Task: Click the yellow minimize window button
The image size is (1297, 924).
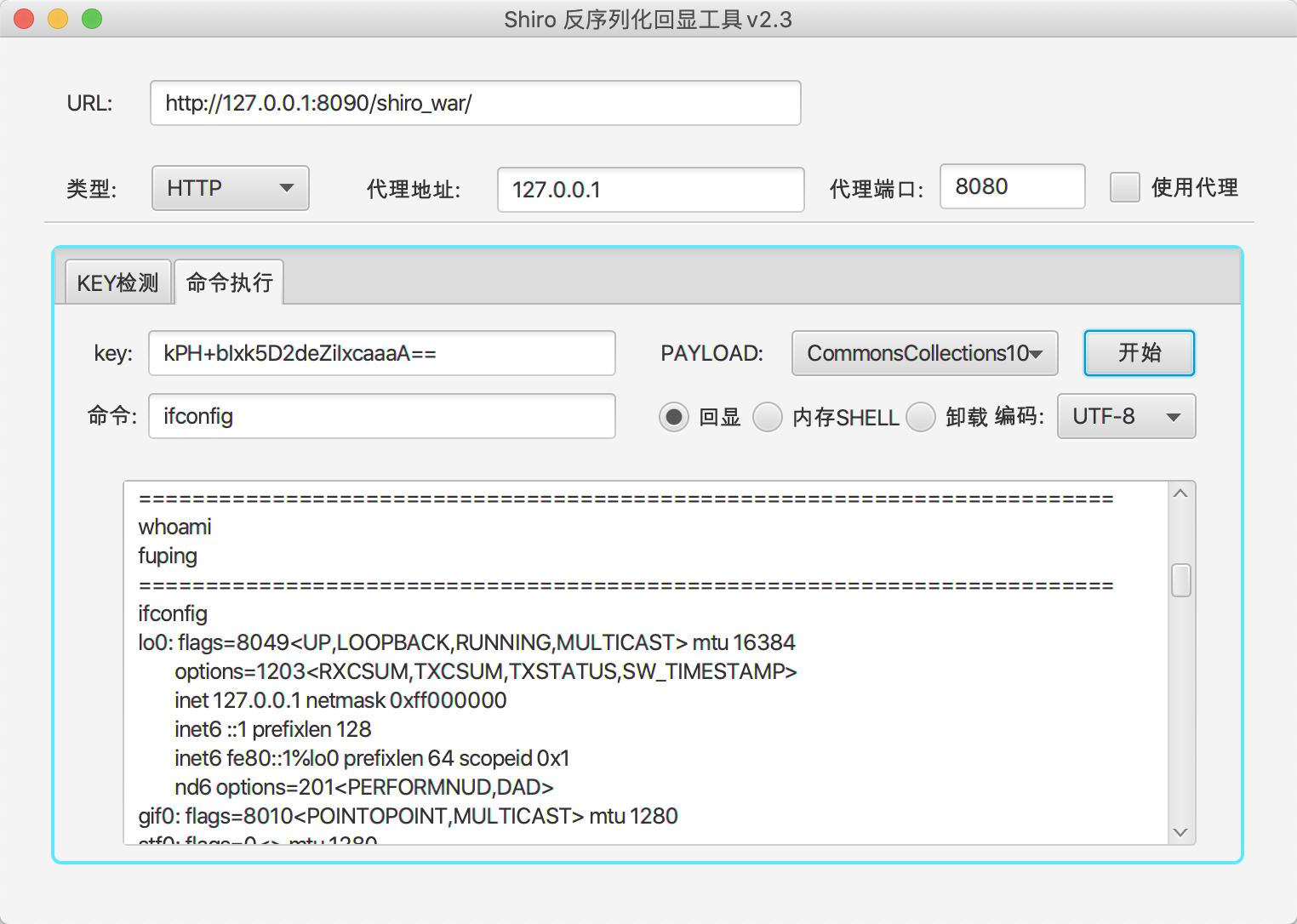Action: [x=58, y=19]
